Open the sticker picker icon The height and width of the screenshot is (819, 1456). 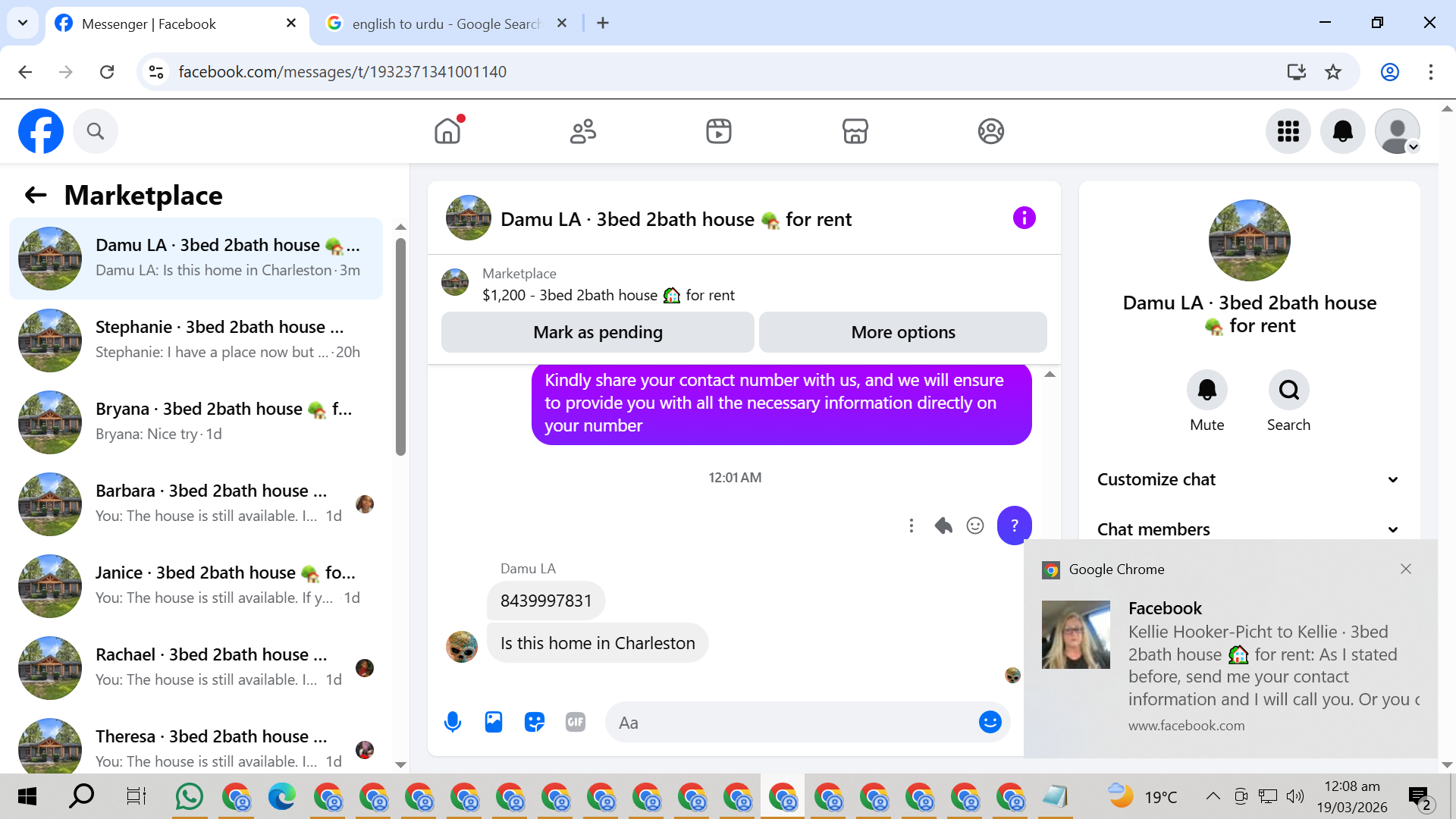535,722
